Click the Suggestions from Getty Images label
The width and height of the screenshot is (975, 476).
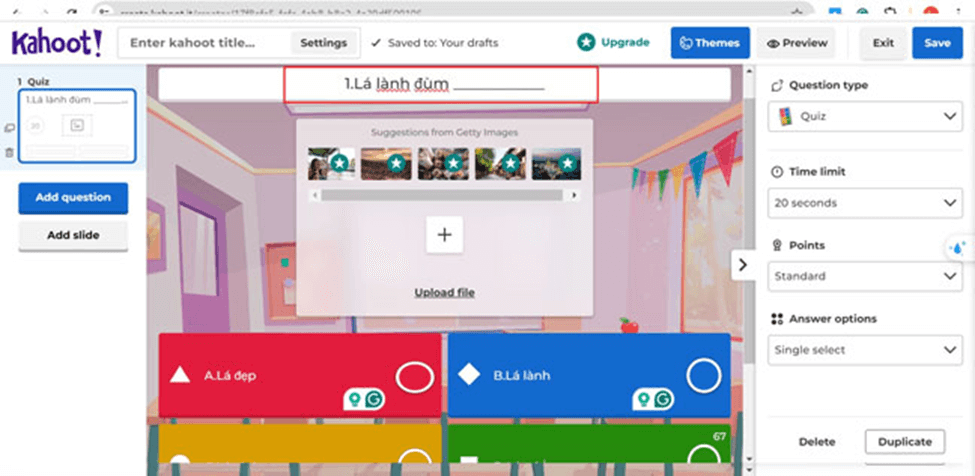pyautogui.click(x=444, y=132)
